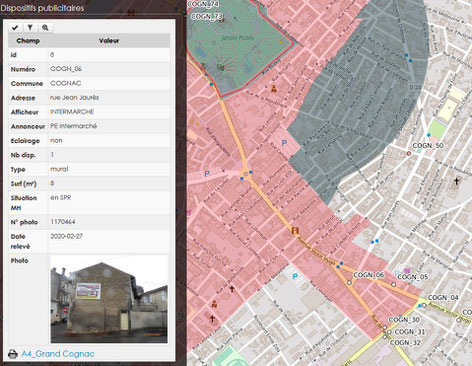Click the N° photo value 1170464
Viewport: 472px width, 366px height.
point(63,222)
